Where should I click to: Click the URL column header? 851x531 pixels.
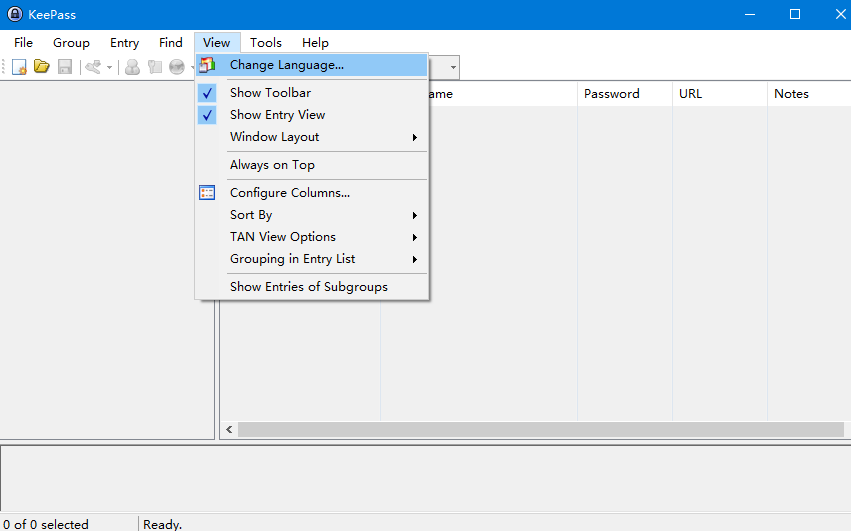coord(720,94)
